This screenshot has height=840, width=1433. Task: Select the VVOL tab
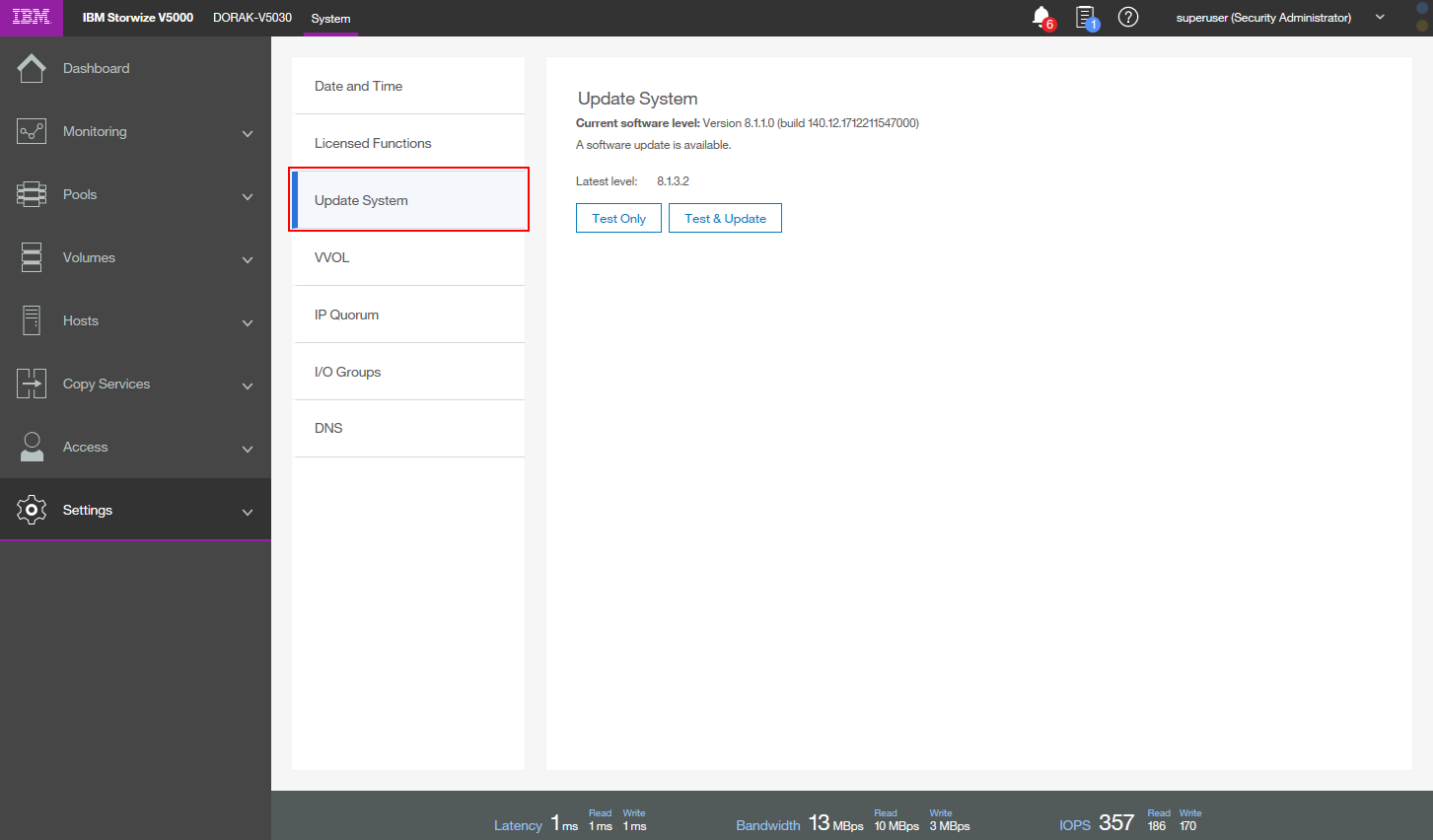pyautogui.click(x=408, y=257)
